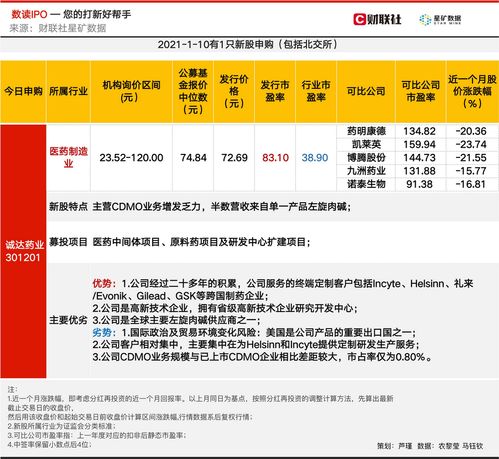Click the issue price value 72.69

tap(234, 158)
